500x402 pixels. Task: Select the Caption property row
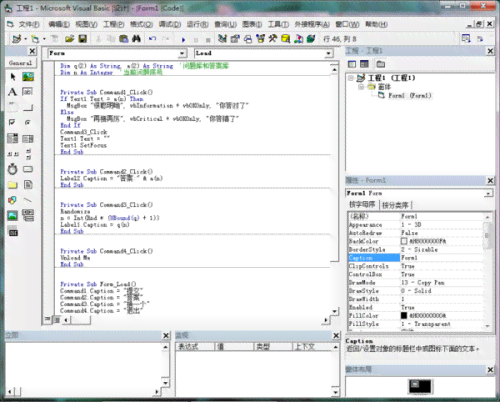click(x=416, y=258)
